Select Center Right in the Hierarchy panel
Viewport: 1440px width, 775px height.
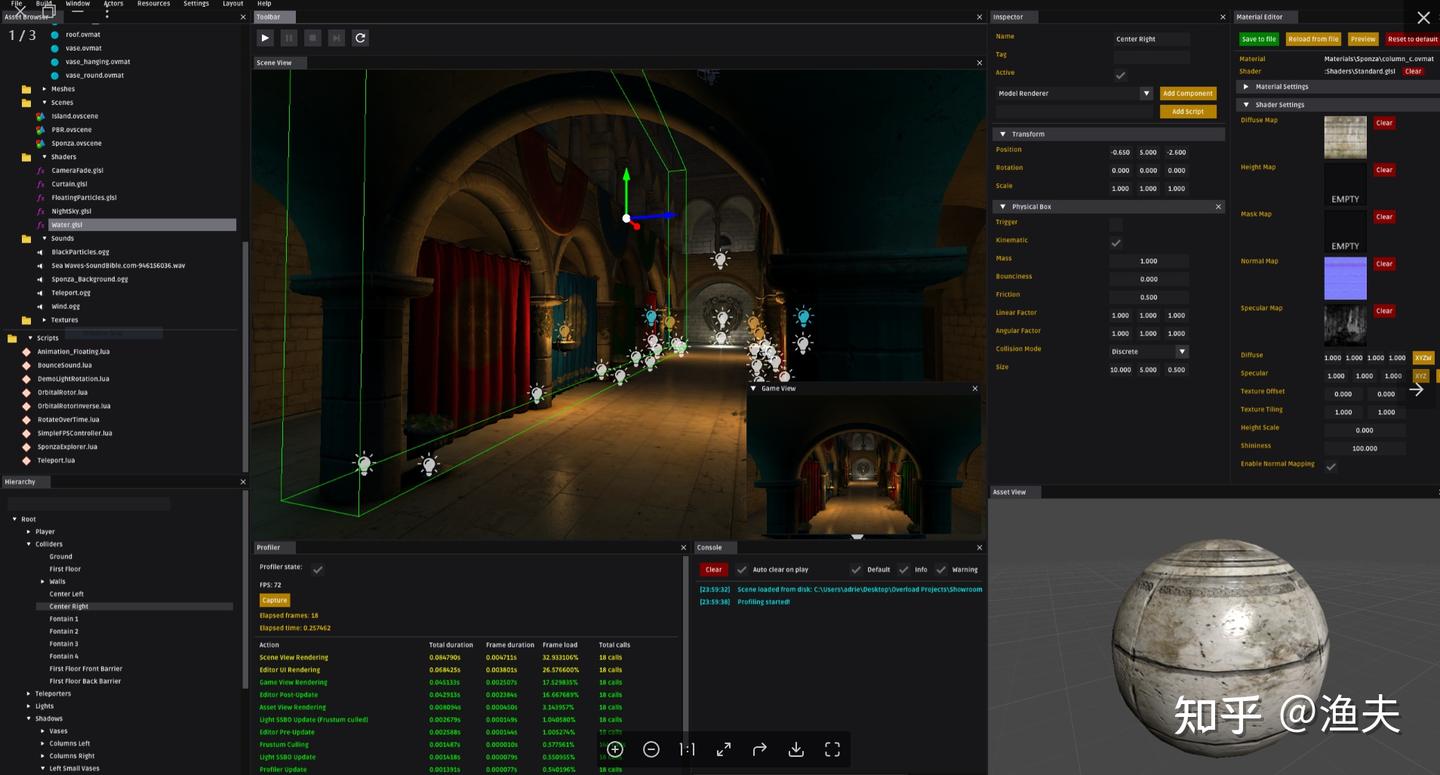click(70, 606)
